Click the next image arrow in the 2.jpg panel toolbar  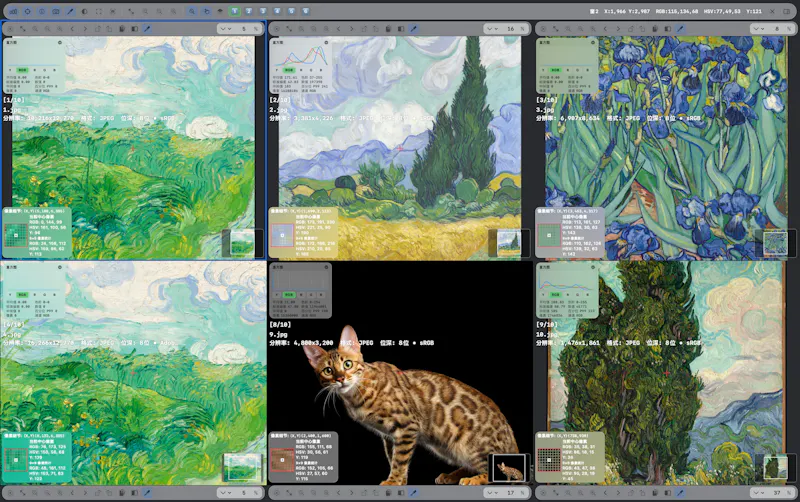tap(351, 29)
